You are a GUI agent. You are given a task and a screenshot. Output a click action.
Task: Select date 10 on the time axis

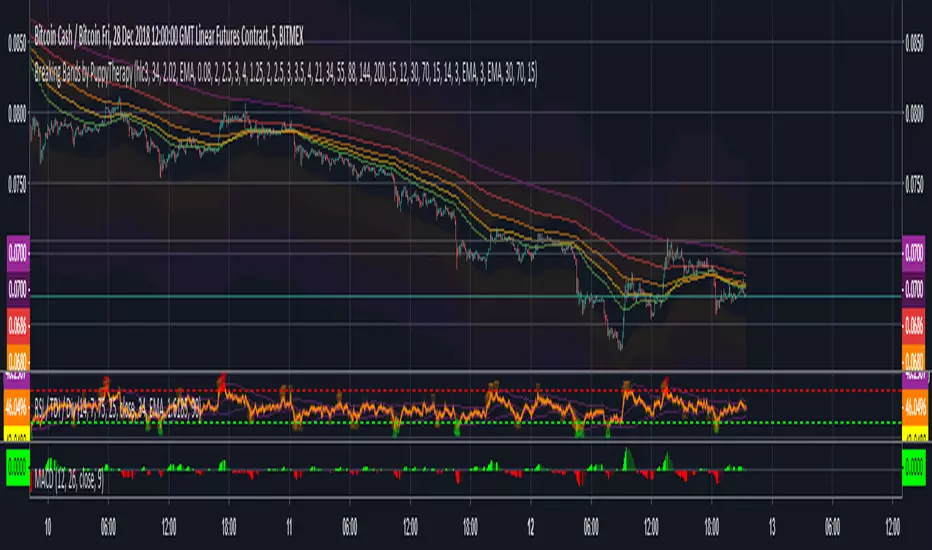click(x=48, y=523)
